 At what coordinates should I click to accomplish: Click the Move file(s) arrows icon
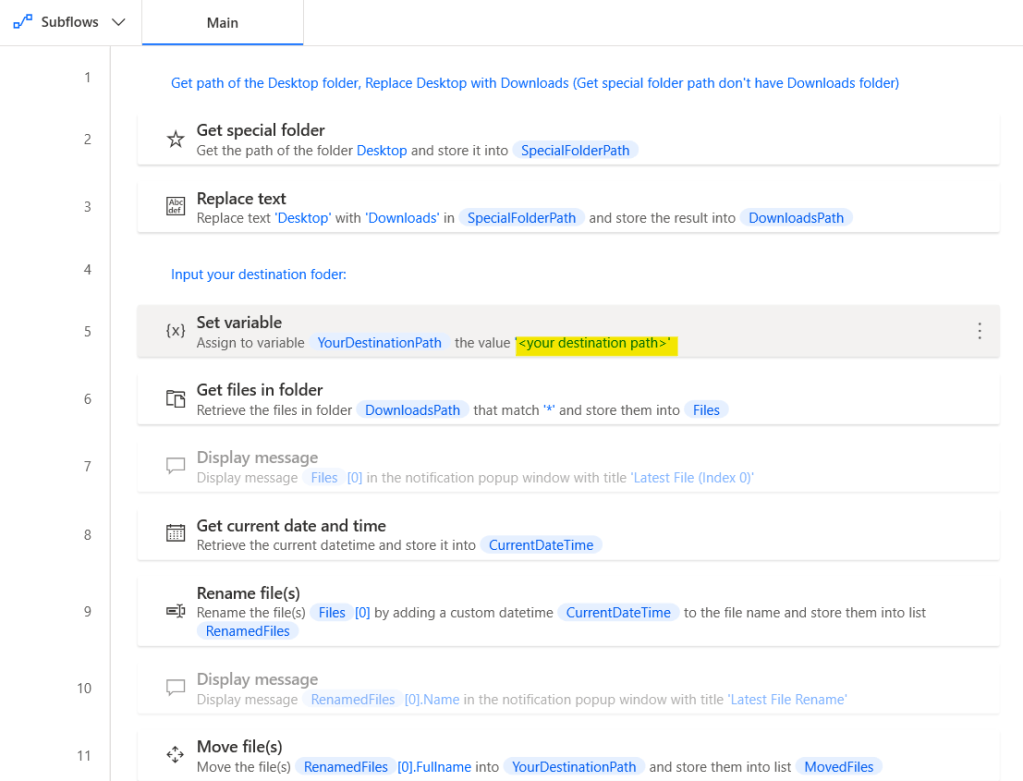click(x=175, y=755)
